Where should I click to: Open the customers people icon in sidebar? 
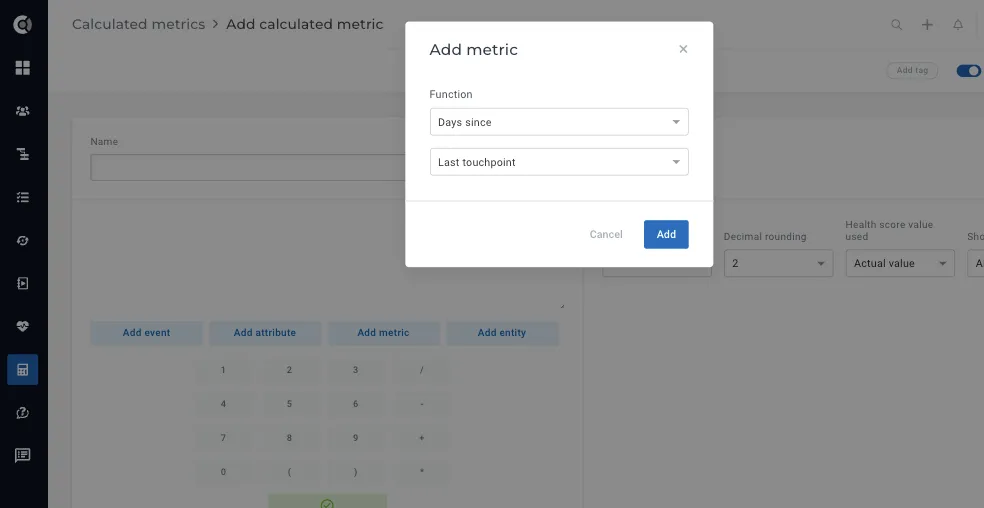pos(23,111)
